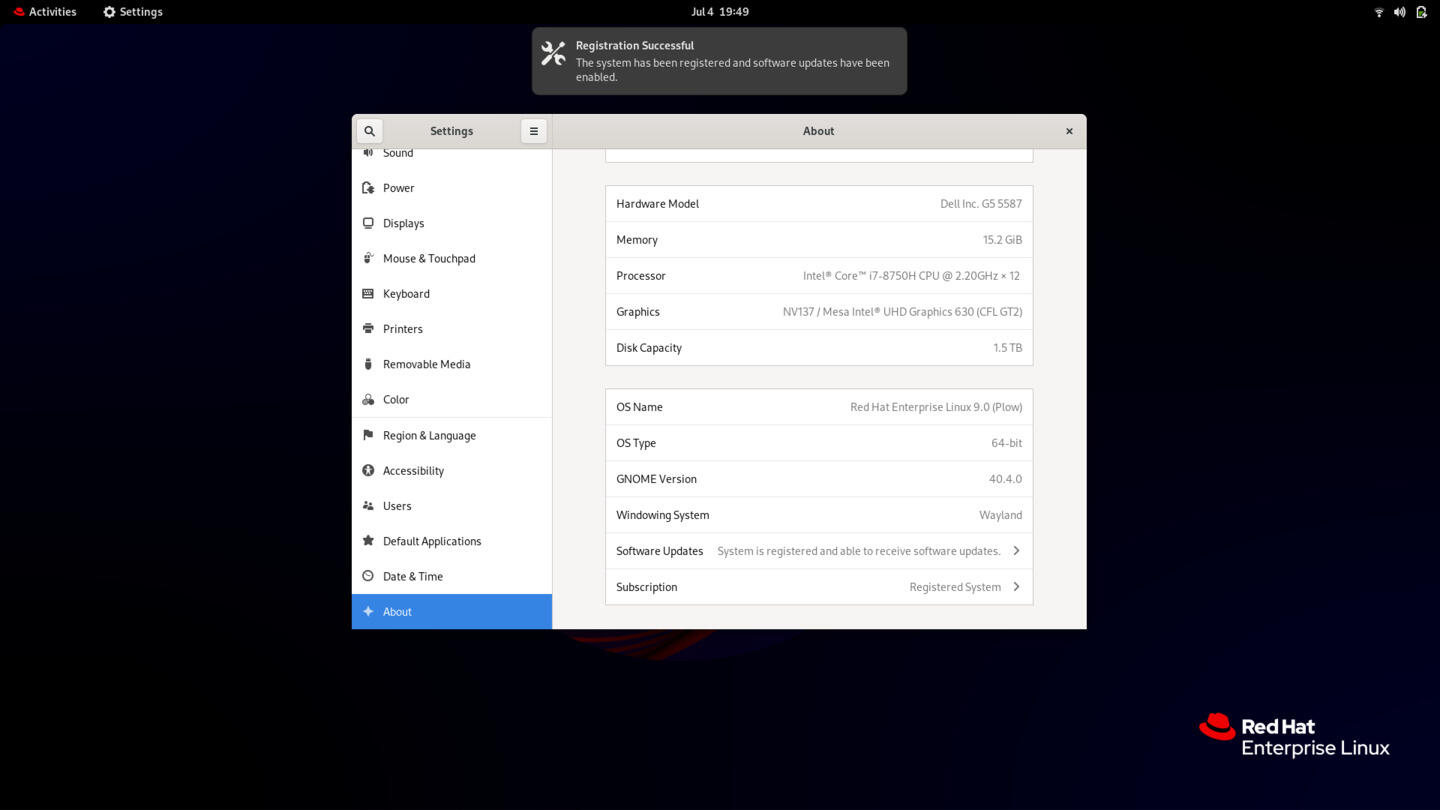The image size is (1440, 810).
Task: Expand the Subscription row chevron
Action: pyautogui.click(x=1016, y=587)
